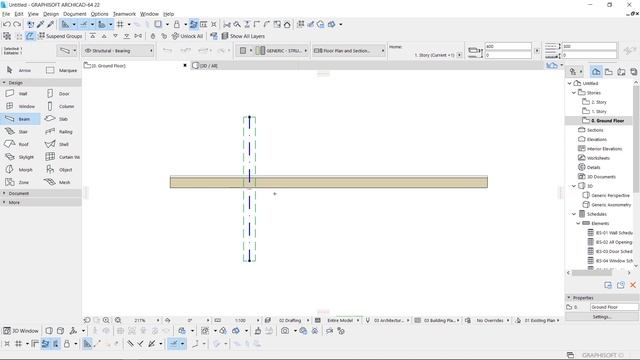Click the Settings... button in Properties
640x360 pixels.
(602, 317)
